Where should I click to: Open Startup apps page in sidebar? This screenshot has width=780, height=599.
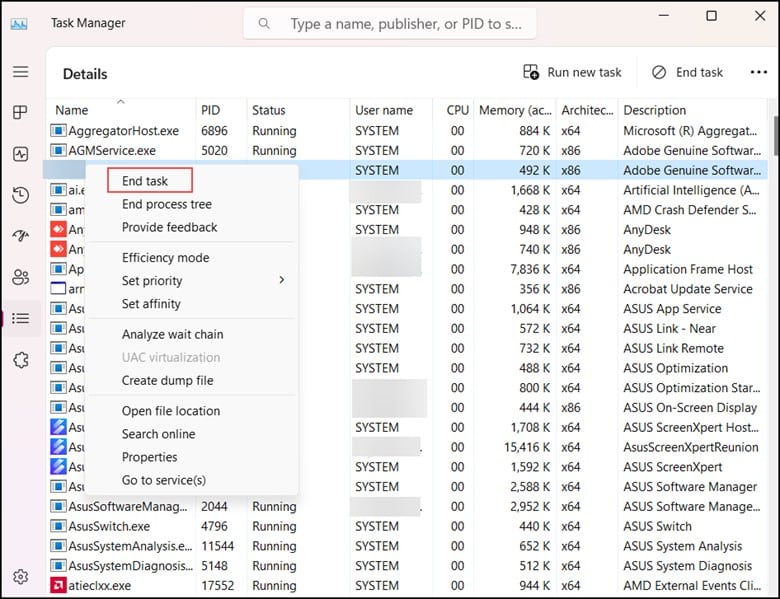pos(20,236)
